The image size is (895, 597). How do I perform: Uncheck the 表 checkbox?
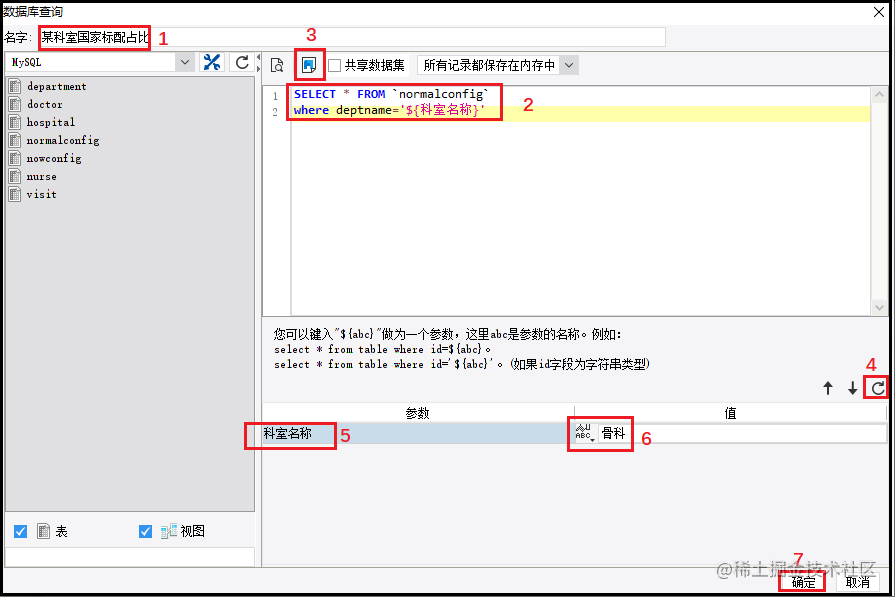(x=21, y=531)
